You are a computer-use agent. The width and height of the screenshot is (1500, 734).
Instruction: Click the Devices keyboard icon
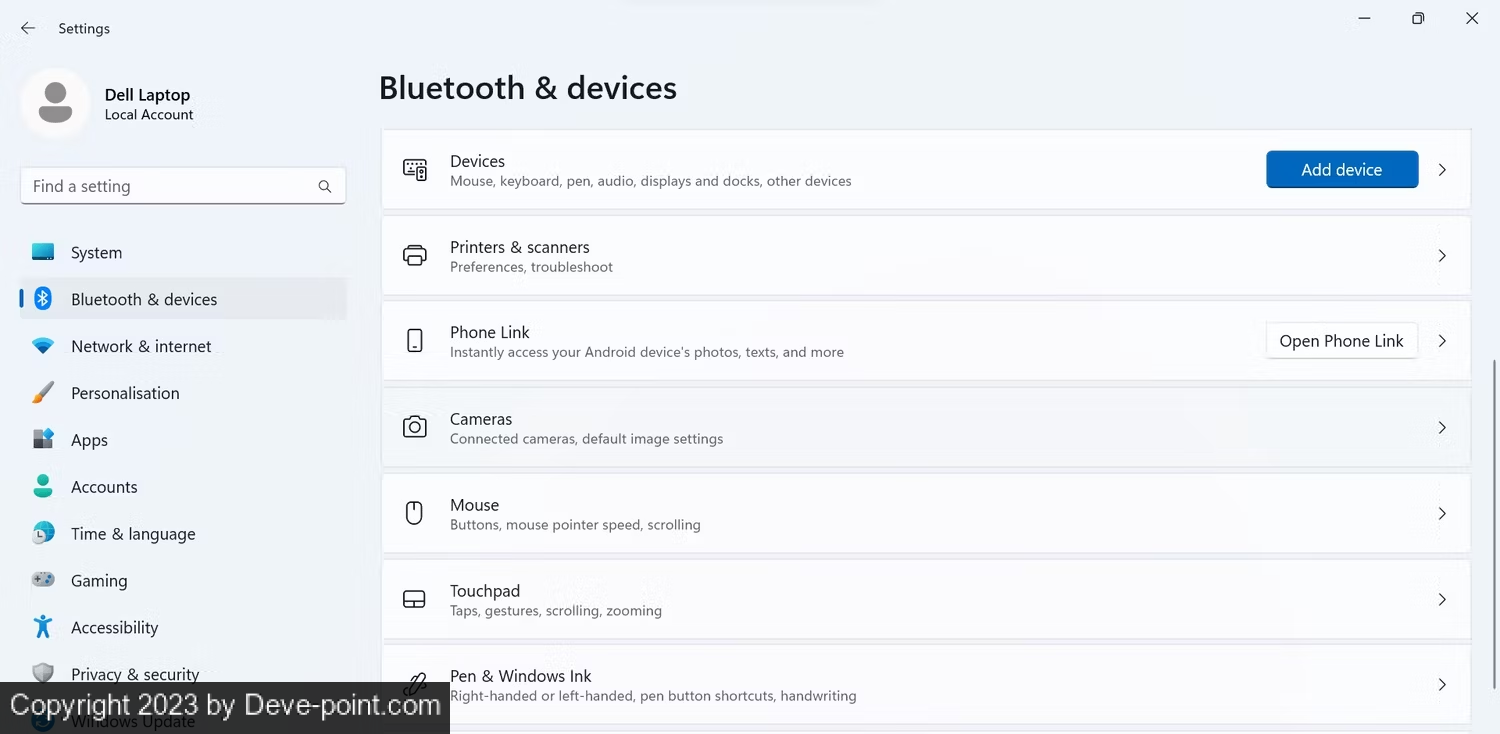pyautogui.click(x=415, y=170)
